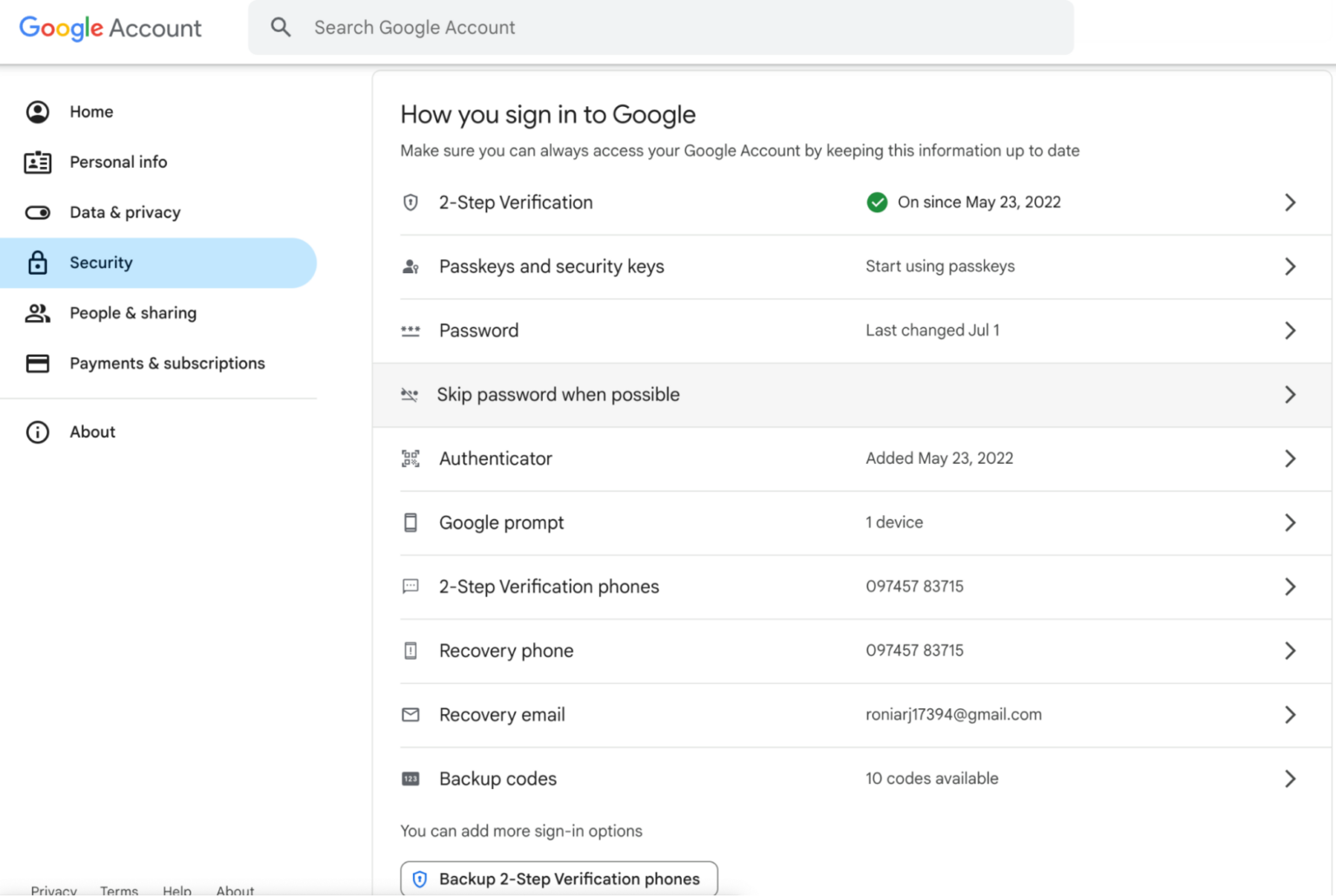Click the Google Account logo
Viewport: 1336px width, 896px height.
point(110,28)
